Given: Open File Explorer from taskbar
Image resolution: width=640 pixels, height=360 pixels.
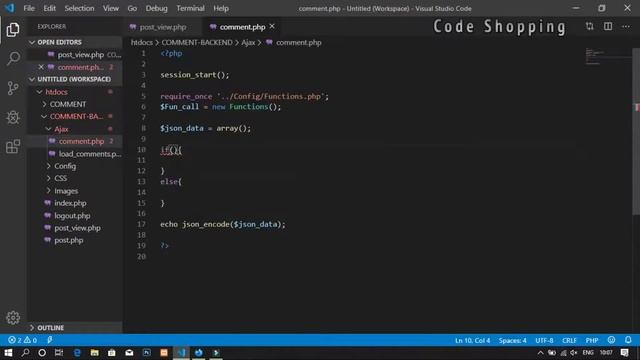Looking at the screenshot, I should point(94,353).
